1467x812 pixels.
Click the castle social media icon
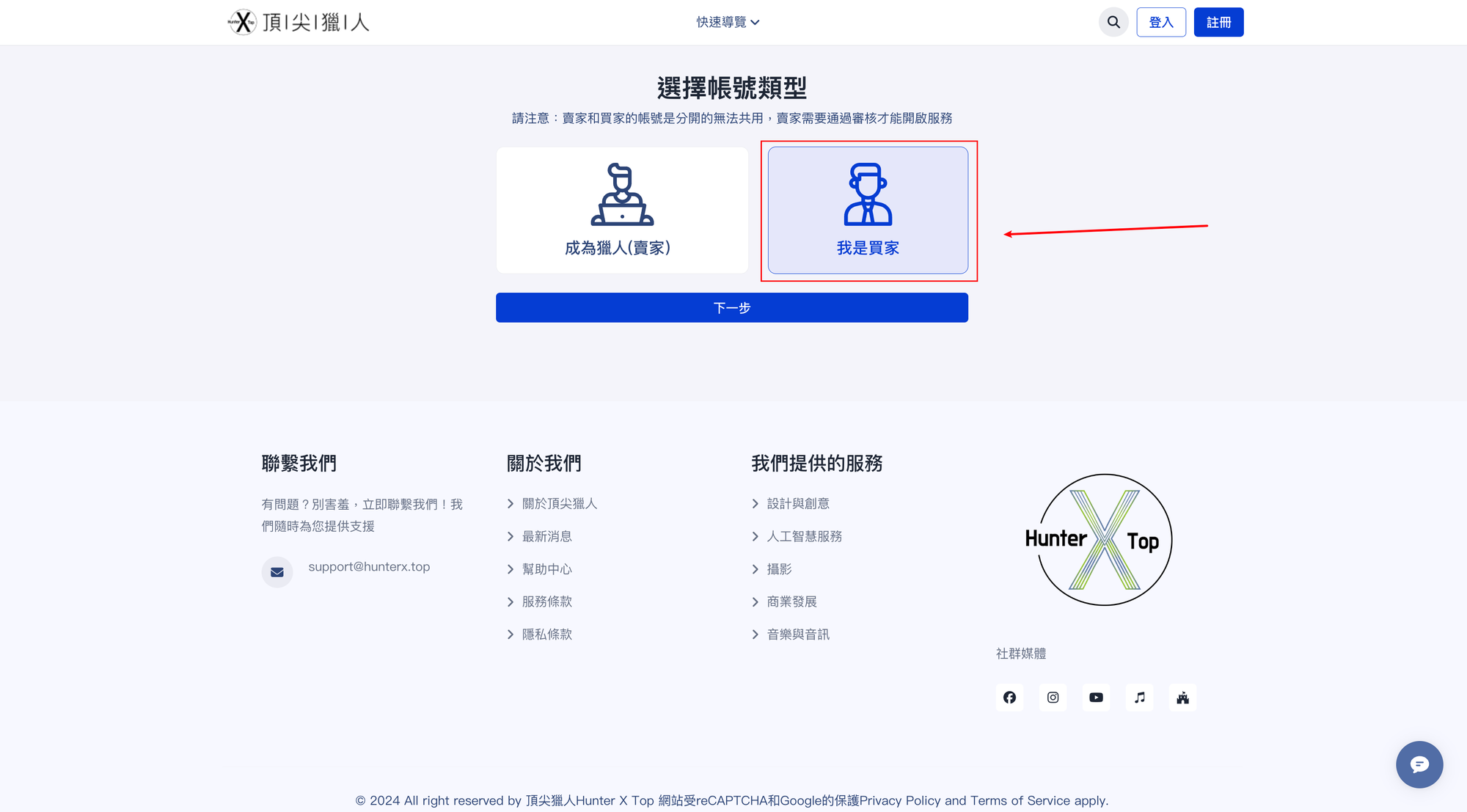coord(1182,698)
